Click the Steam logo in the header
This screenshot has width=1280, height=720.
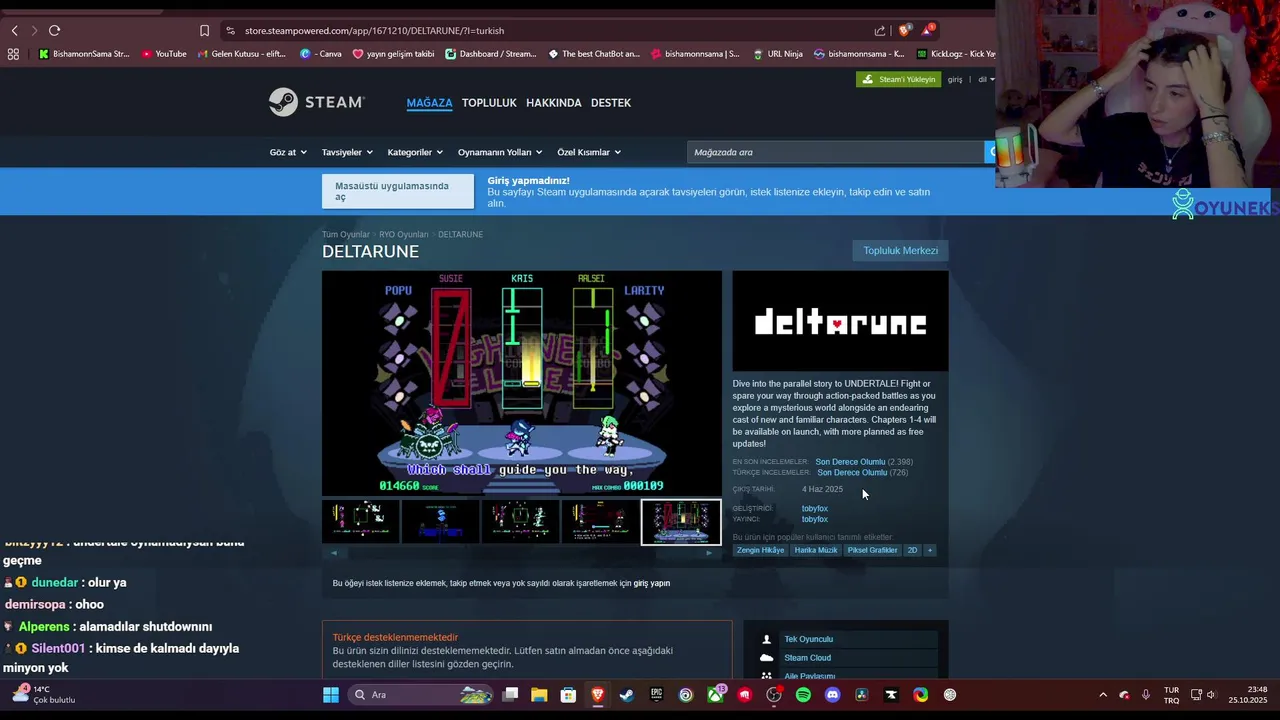point(316,102)
